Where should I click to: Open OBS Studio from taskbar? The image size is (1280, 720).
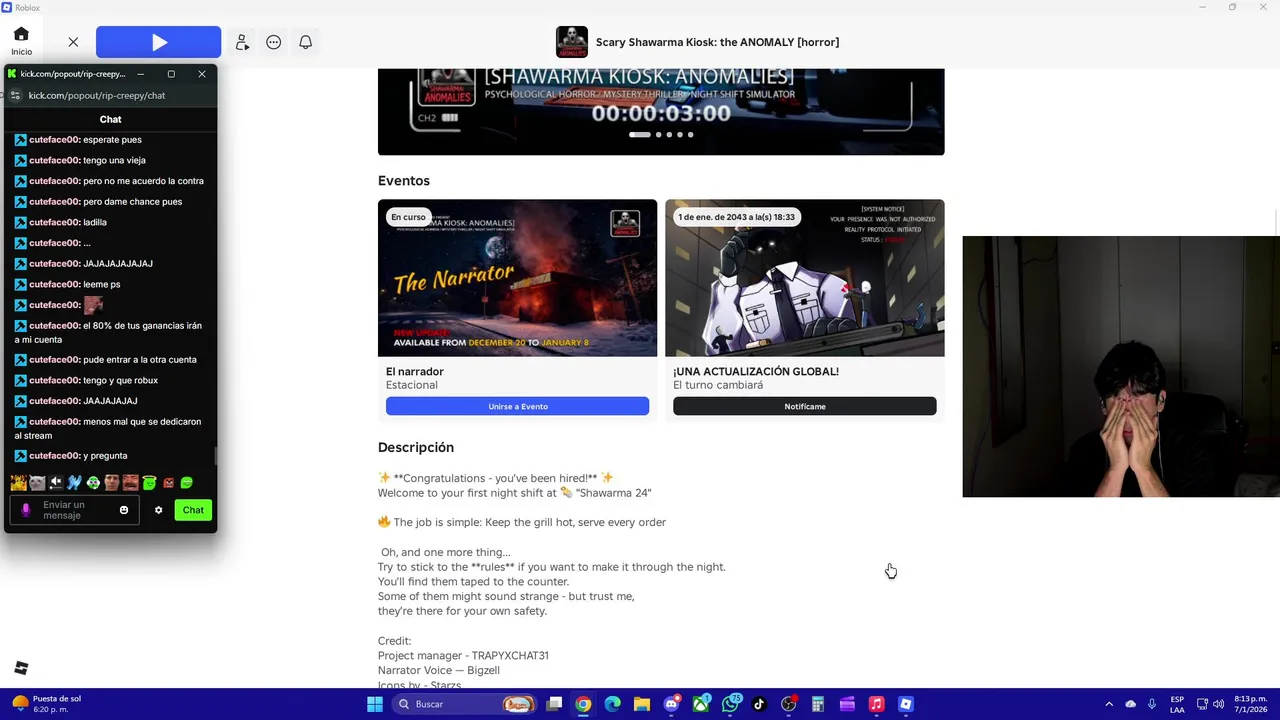788,704
